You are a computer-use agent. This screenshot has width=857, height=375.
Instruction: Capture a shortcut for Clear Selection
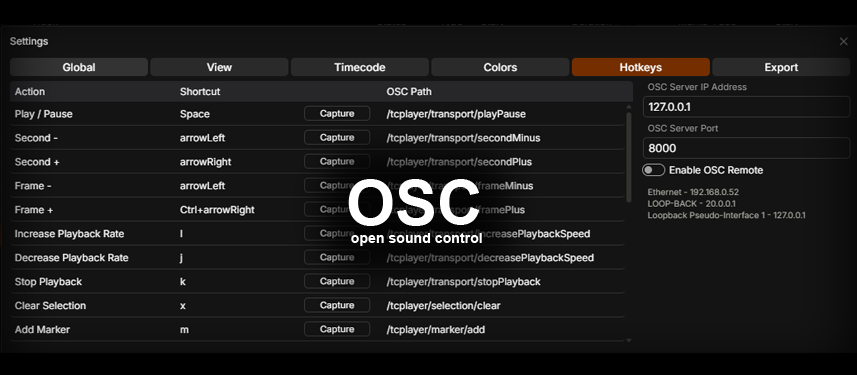337,306
